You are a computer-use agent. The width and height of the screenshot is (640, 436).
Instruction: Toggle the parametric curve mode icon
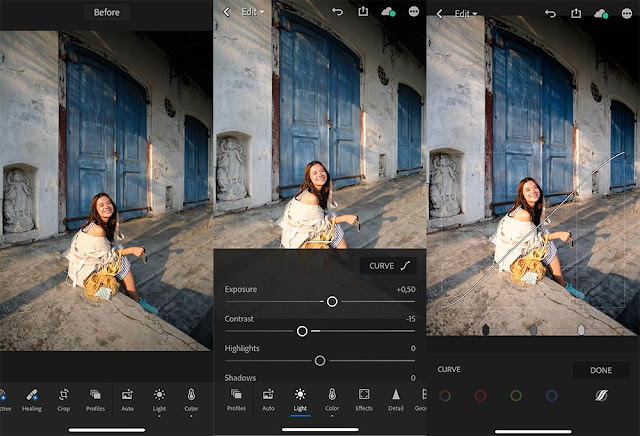[601, 395]
